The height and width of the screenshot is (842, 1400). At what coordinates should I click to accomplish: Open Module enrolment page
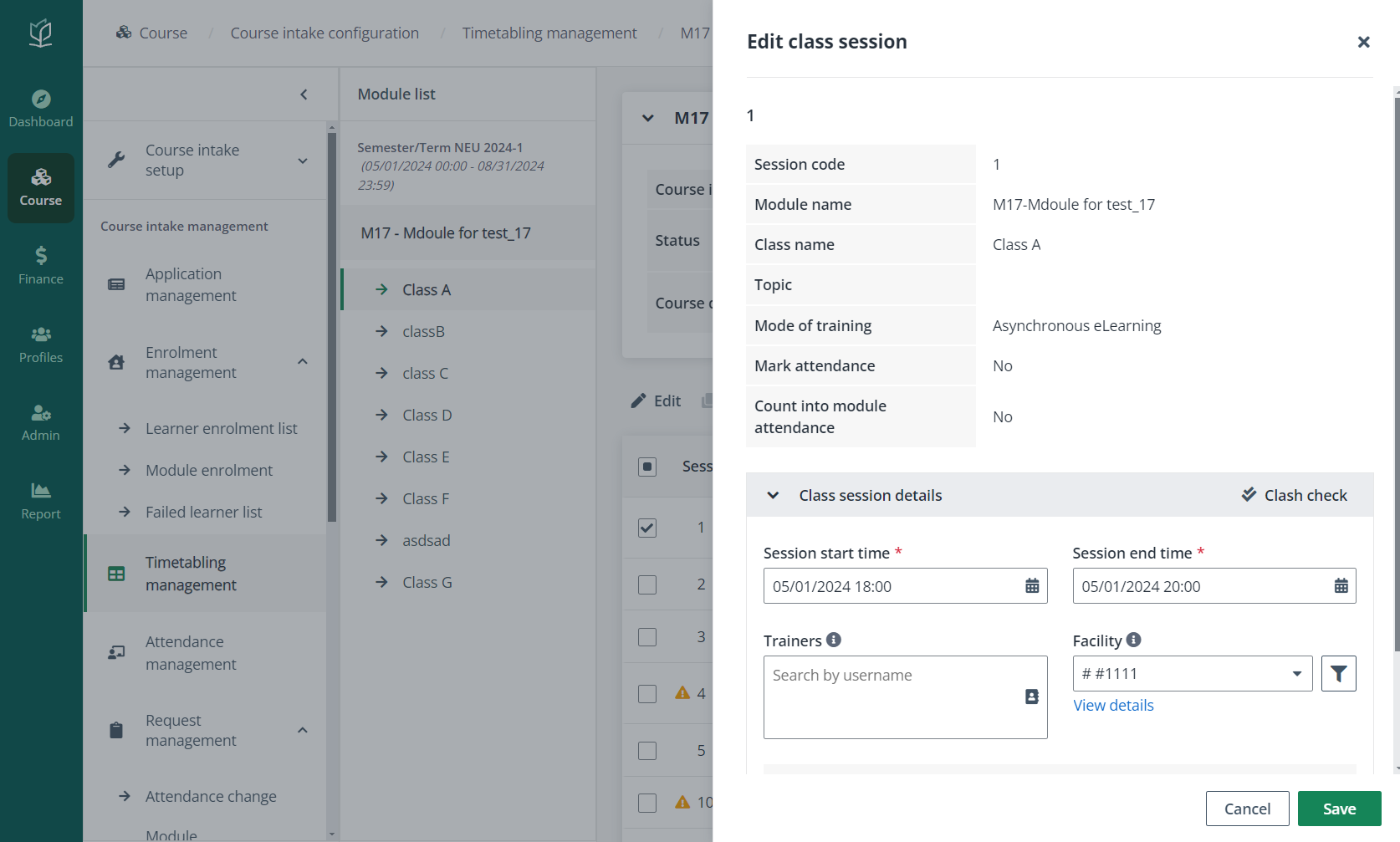click(209, 470)
